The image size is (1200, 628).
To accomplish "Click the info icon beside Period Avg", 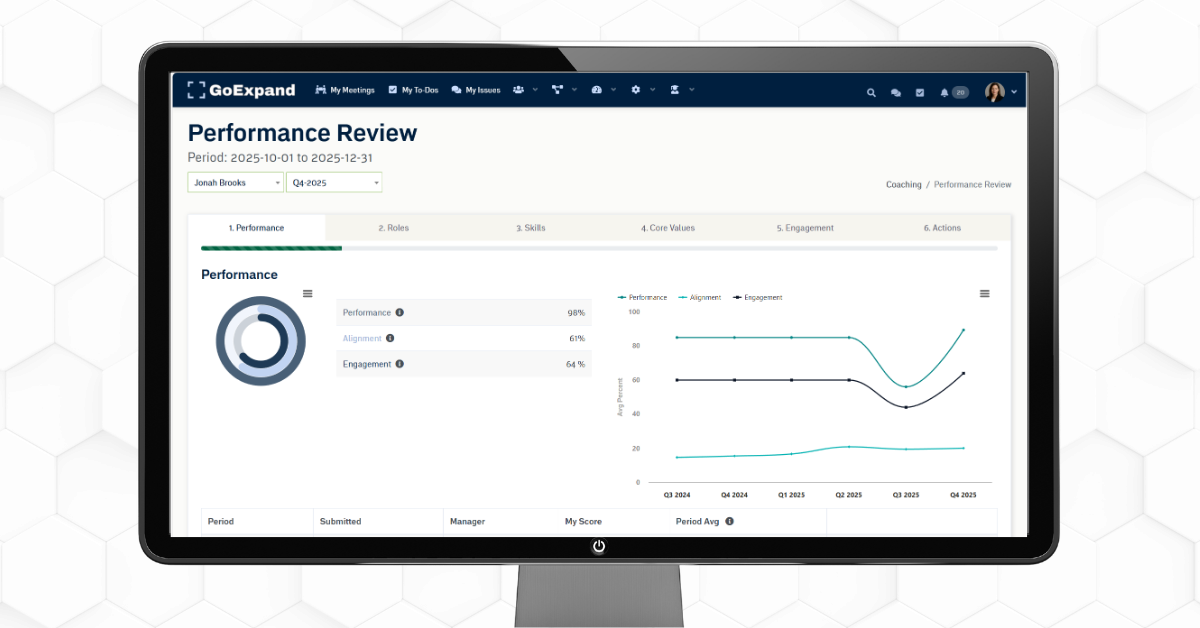I will (x=729, y=521).
